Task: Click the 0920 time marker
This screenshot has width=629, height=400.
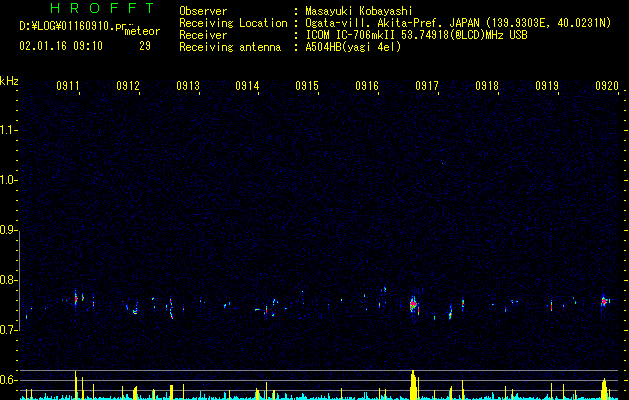Action: pyautogui.click(x=607, y=85)
